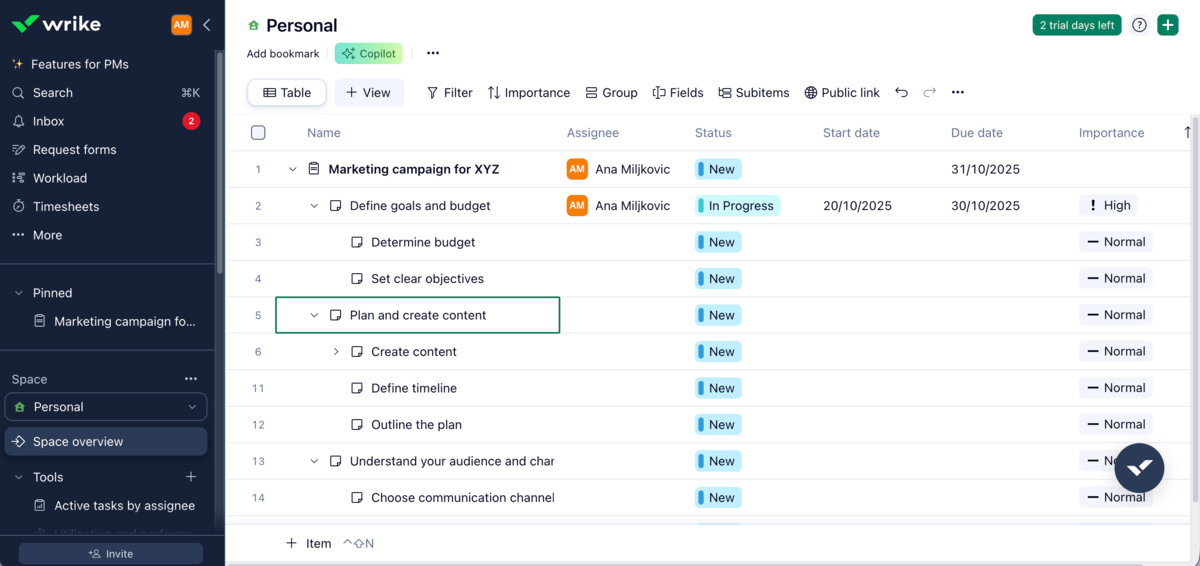Open status New for Determine budget

click(718, 242)
